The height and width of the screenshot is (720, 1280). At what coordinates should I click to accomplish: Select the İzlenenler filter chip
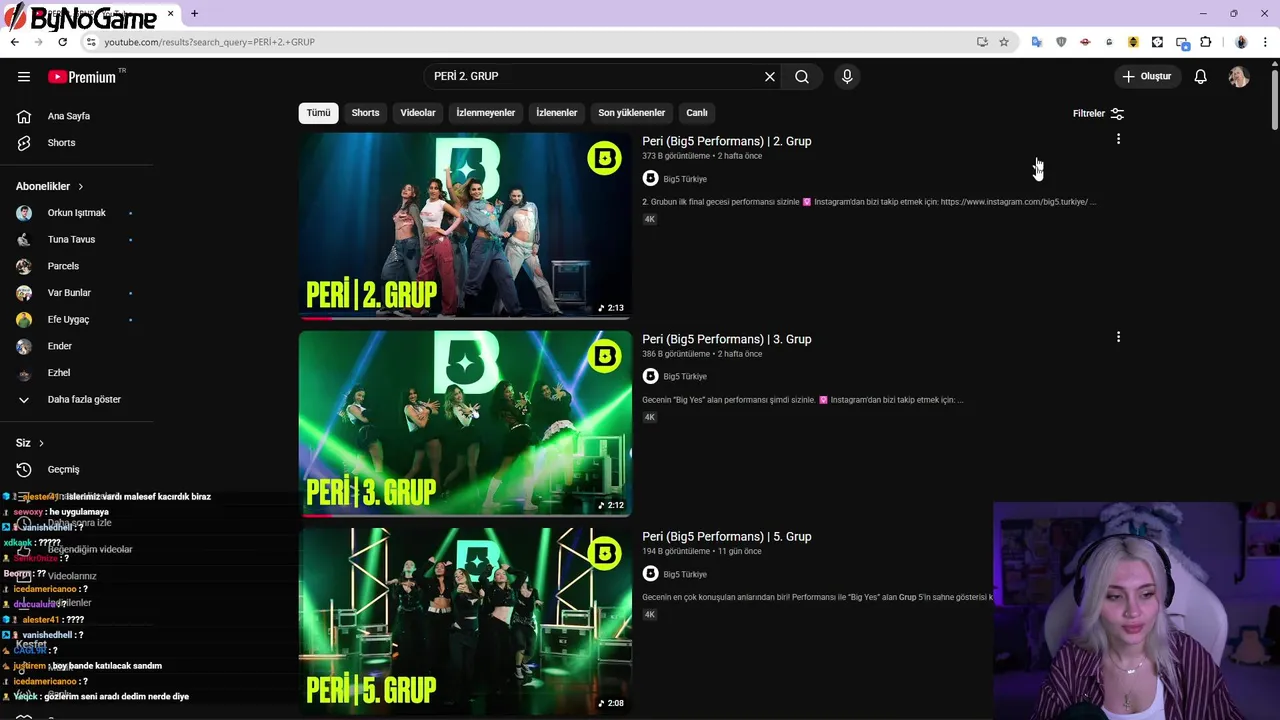[x=557, y=113]
